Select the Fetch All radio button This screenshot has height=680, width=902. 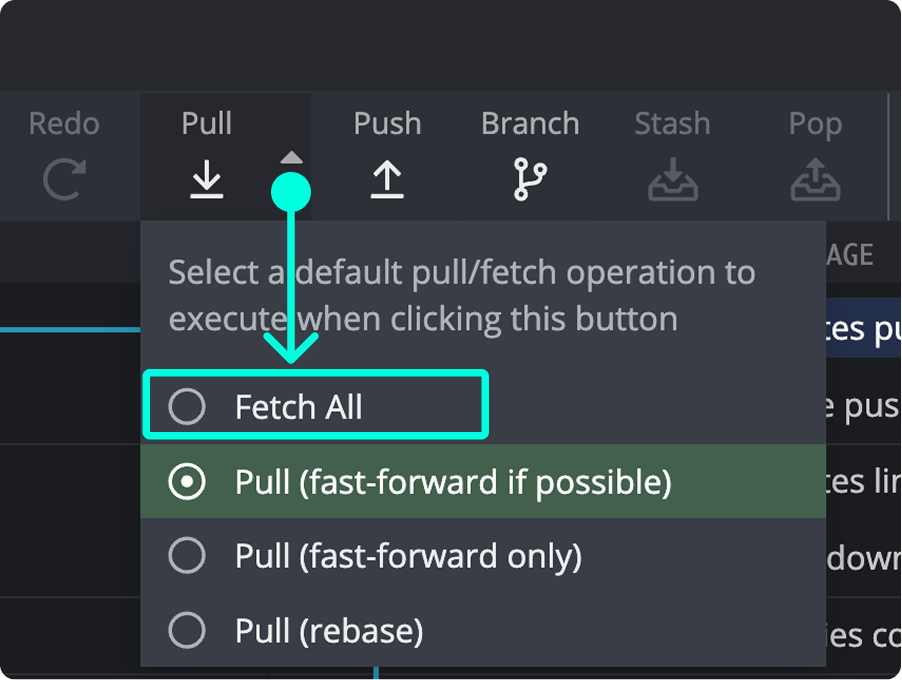[x=186, y=406]
